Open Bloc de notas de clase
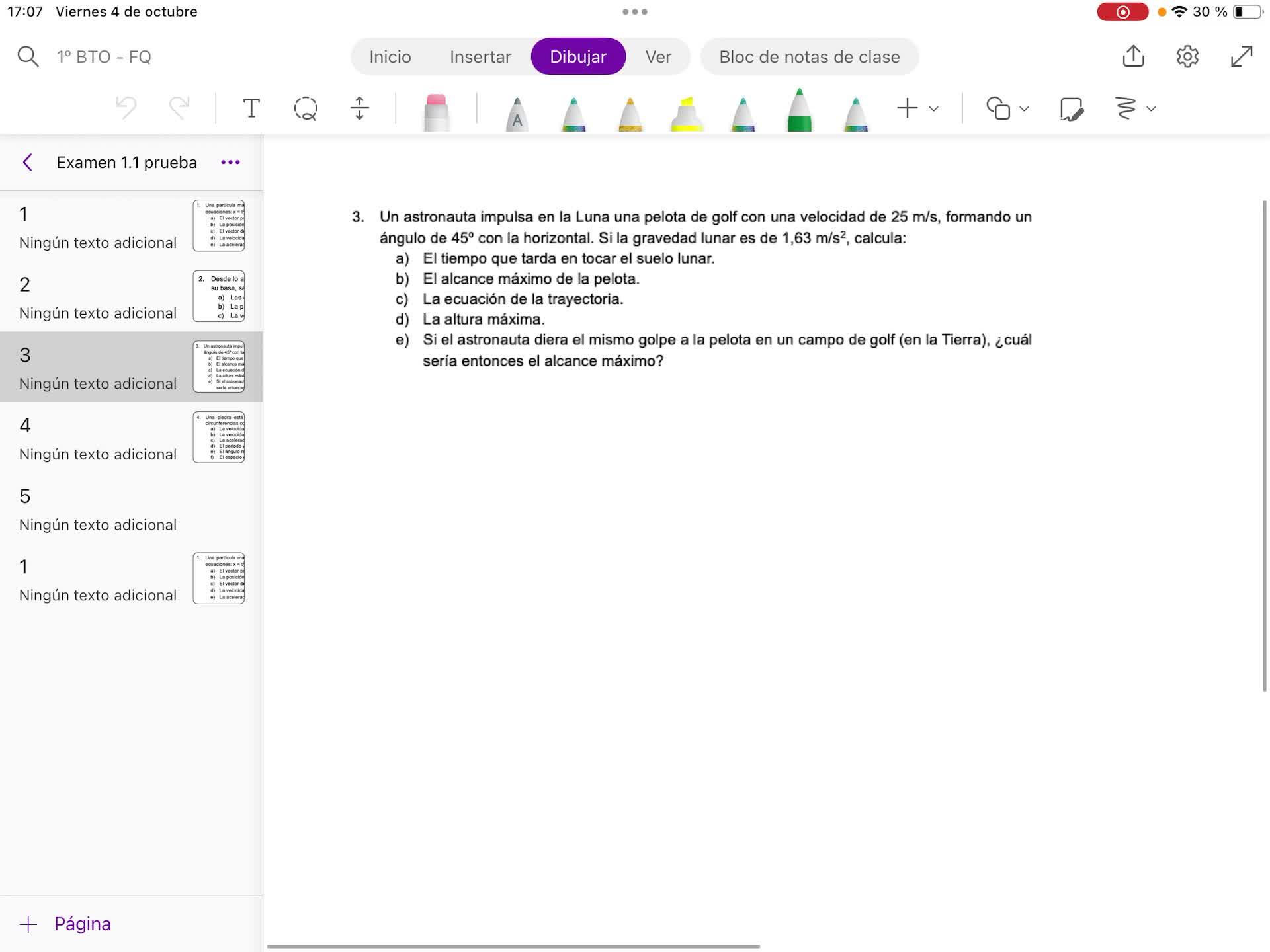 pyautogui.click(x=809, y=57)
